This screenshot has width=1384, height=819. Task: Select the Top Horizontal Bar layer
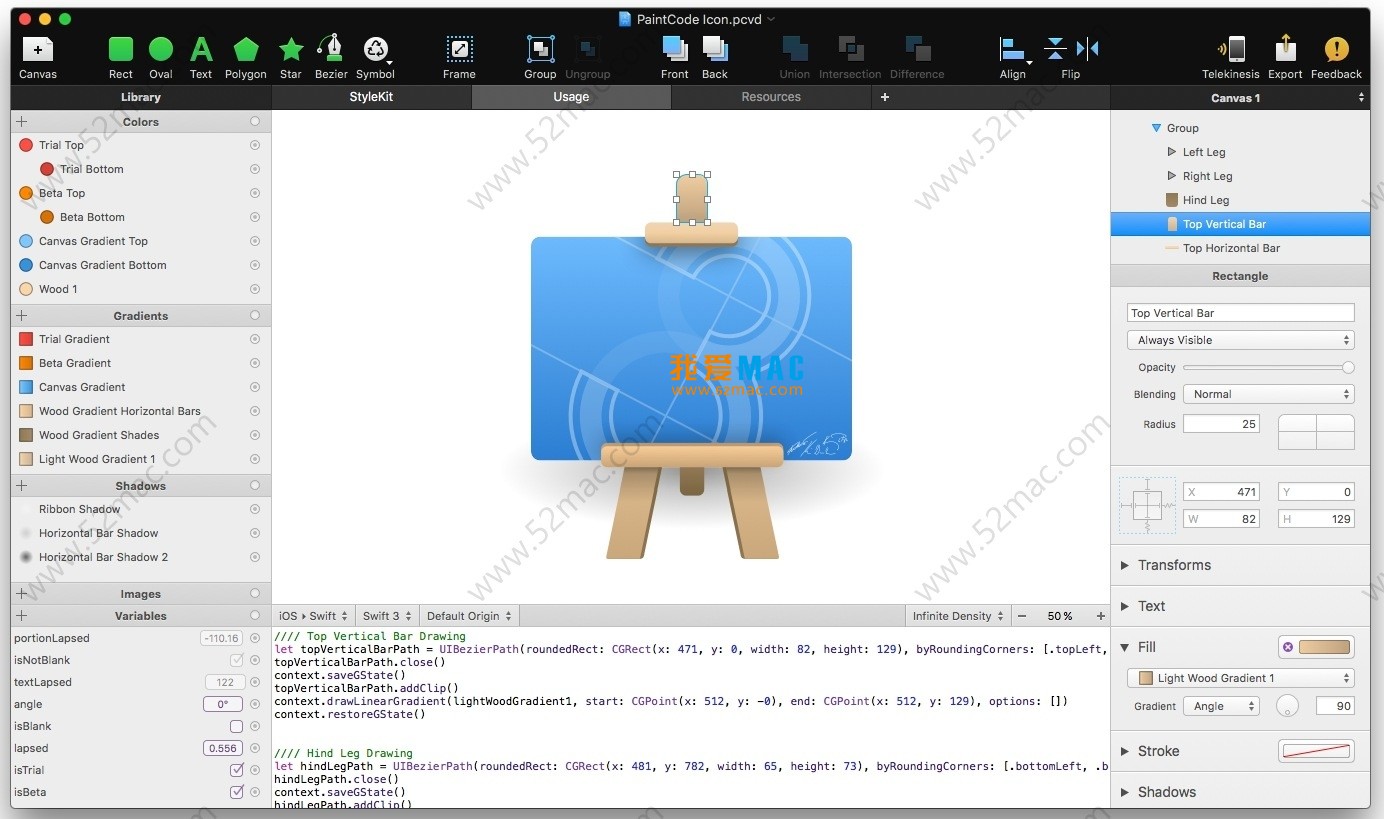[1240, 248]
